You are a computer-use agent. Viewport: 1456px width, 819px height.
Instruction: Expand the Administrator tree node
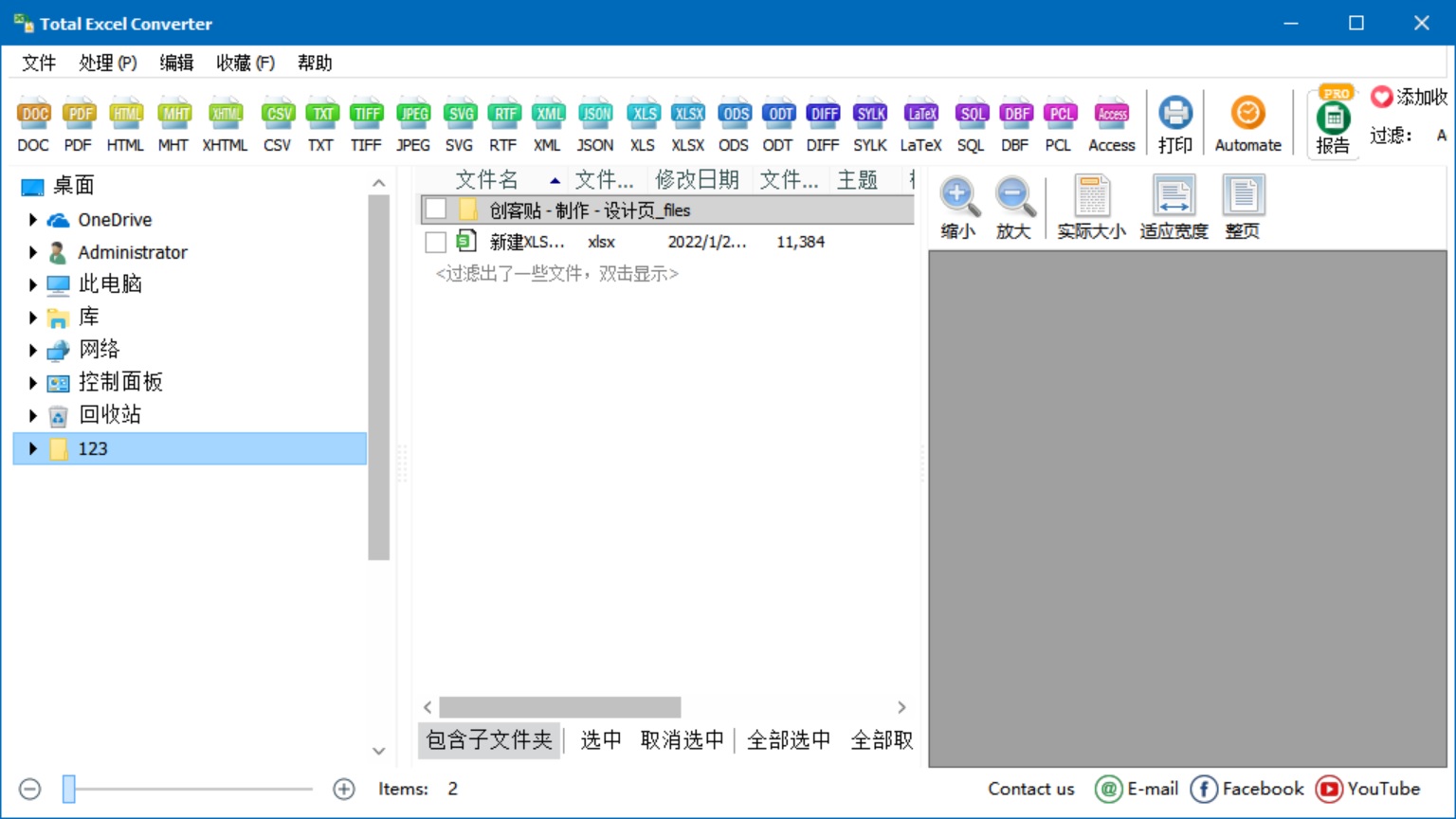(33, 252)
